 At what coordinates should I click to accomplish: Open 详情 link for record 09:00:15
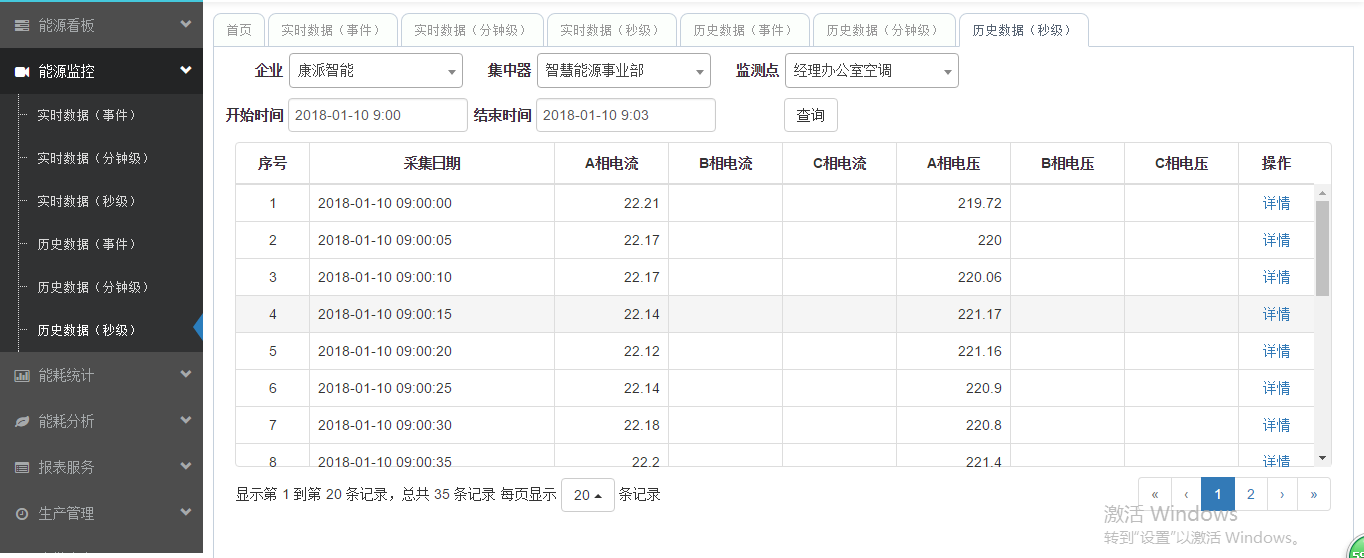[1276, 314]
